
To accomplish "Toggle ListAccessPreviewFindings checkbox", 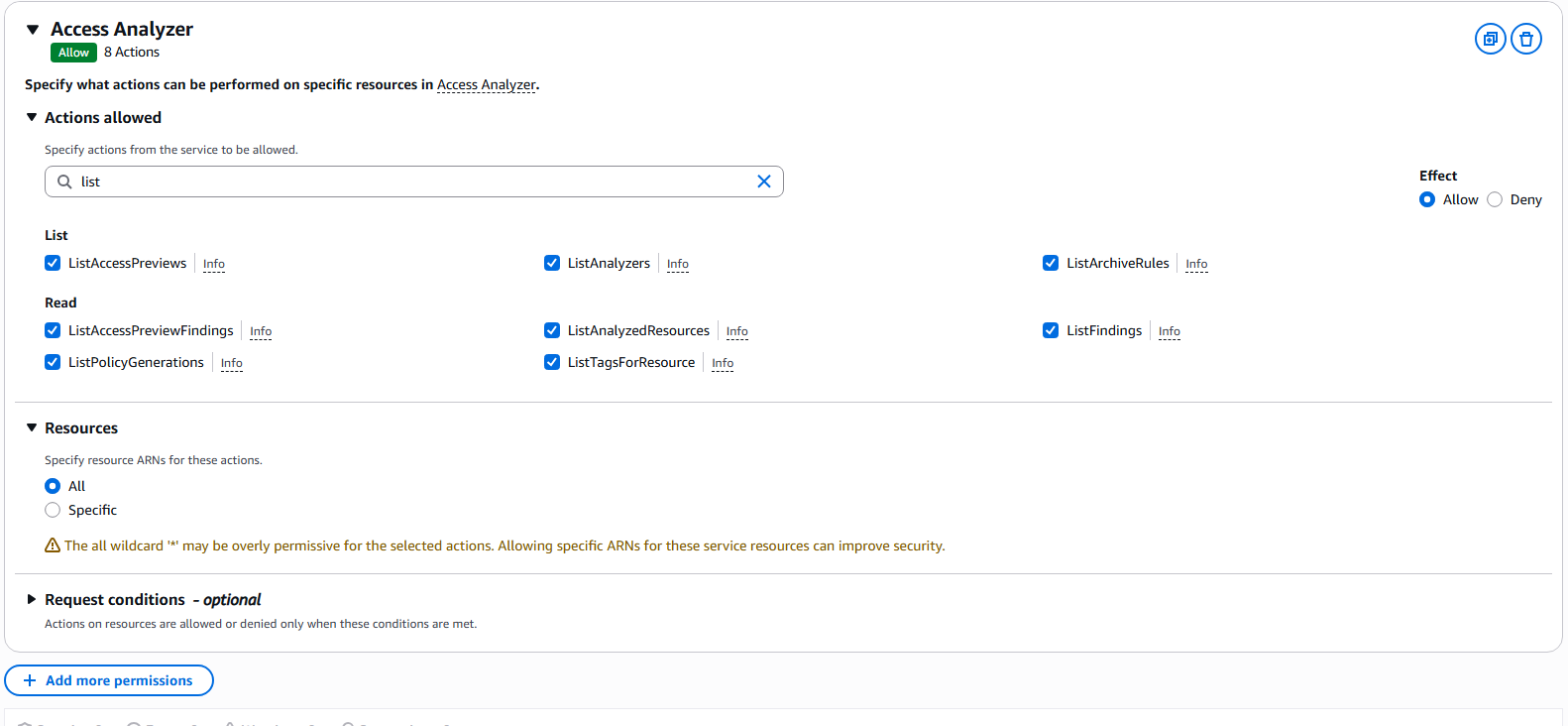I will click(x=53, y=330).
